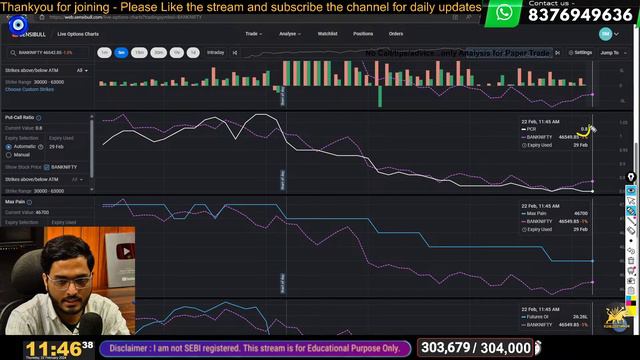Screen dimensions: 640x360
Task: Open the Jump To dropdown
Action: (x=613, y=53)
